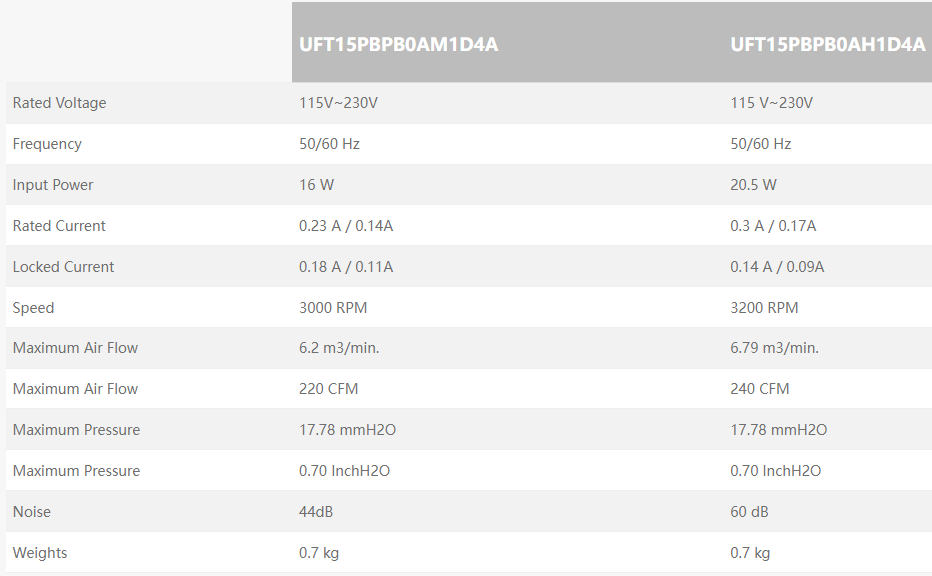Screen dimensions: 932x576
Task: Select the UFT15PBPB0AH1D4A column header
Action: click(x=827, y=44)
